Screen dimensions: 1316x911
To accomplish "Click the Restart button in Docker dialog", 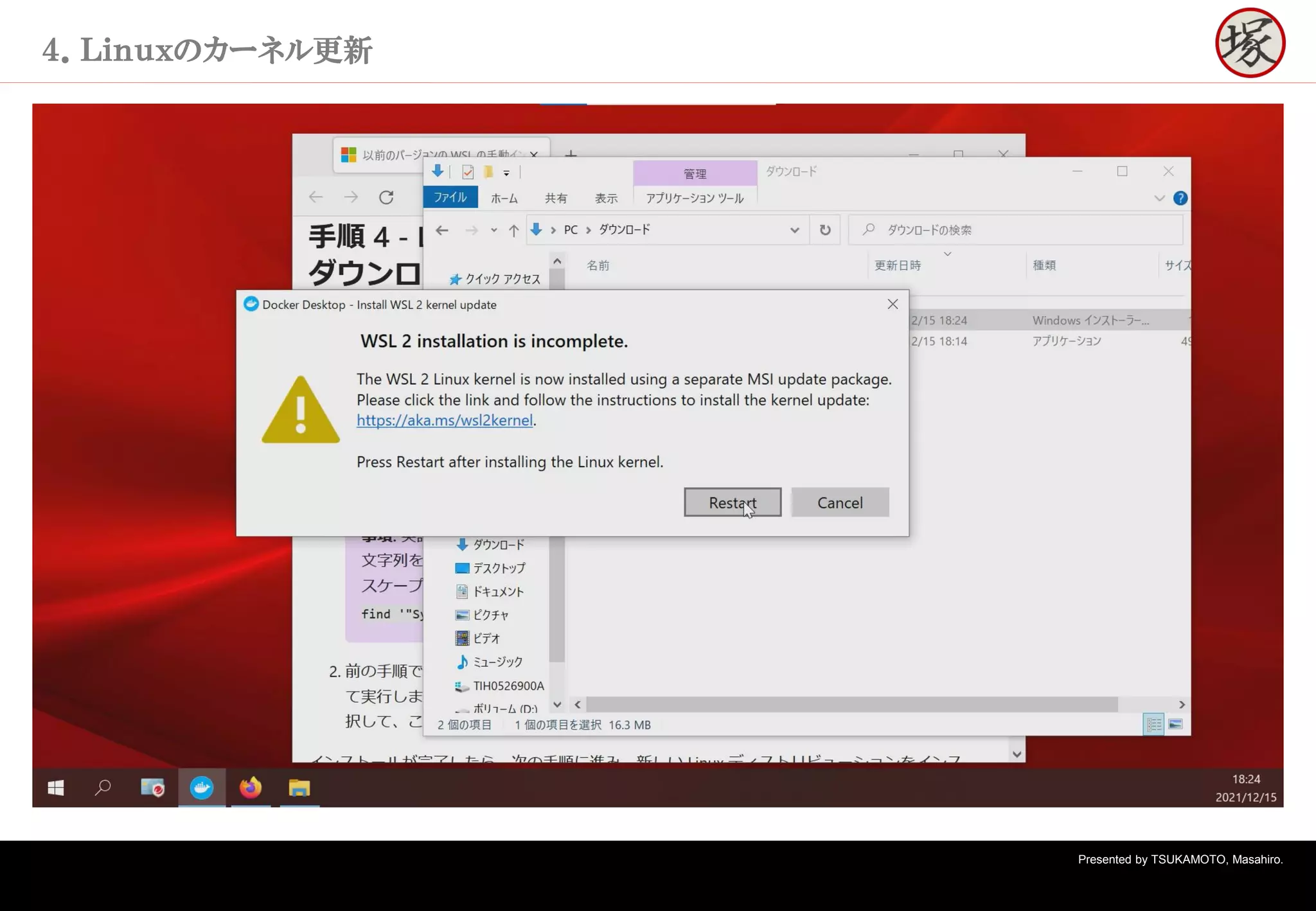I will tap(733, 502).
